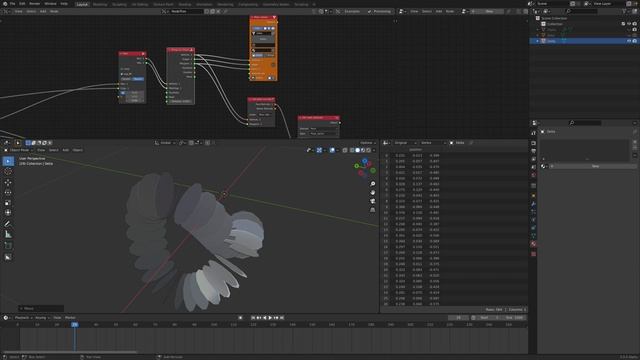Switch perspective/orthographic grid icon in viewport

click(373, 210)
